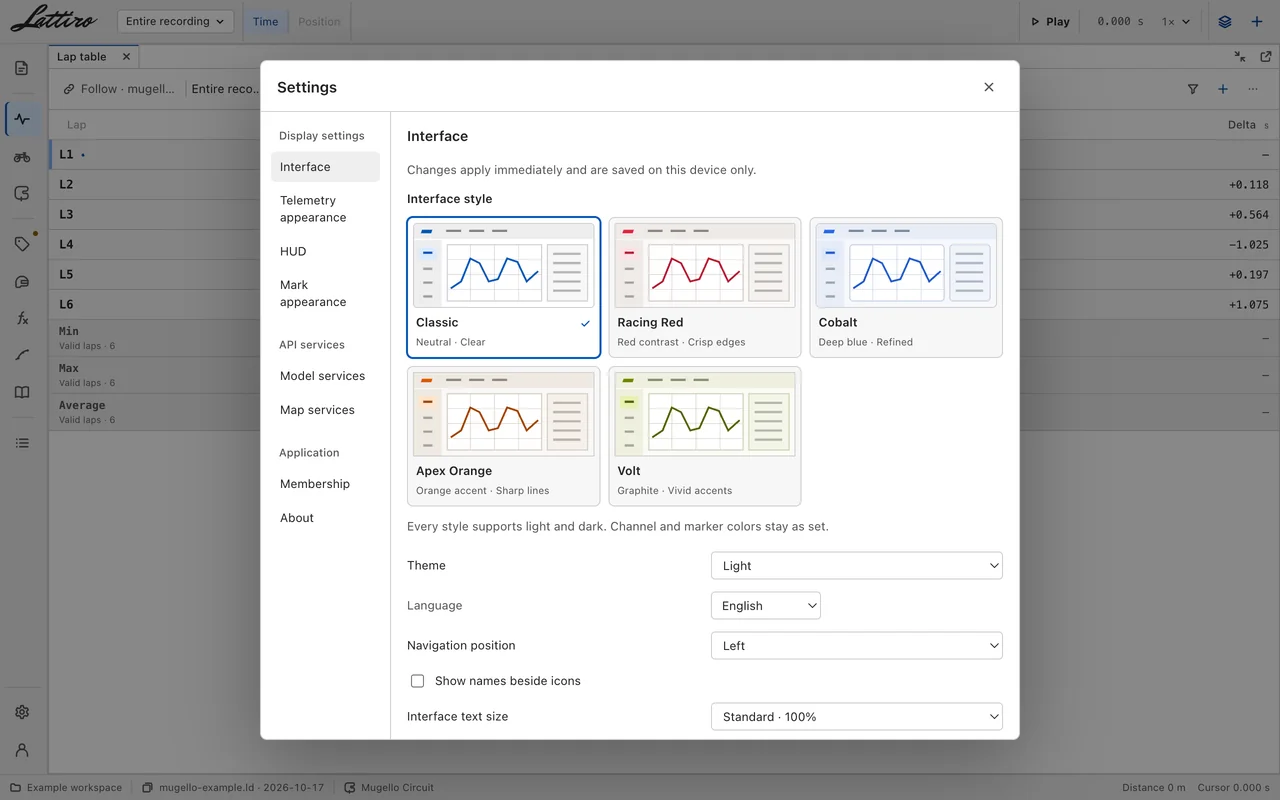Open the Language dropdown

(x=766, y=605)
